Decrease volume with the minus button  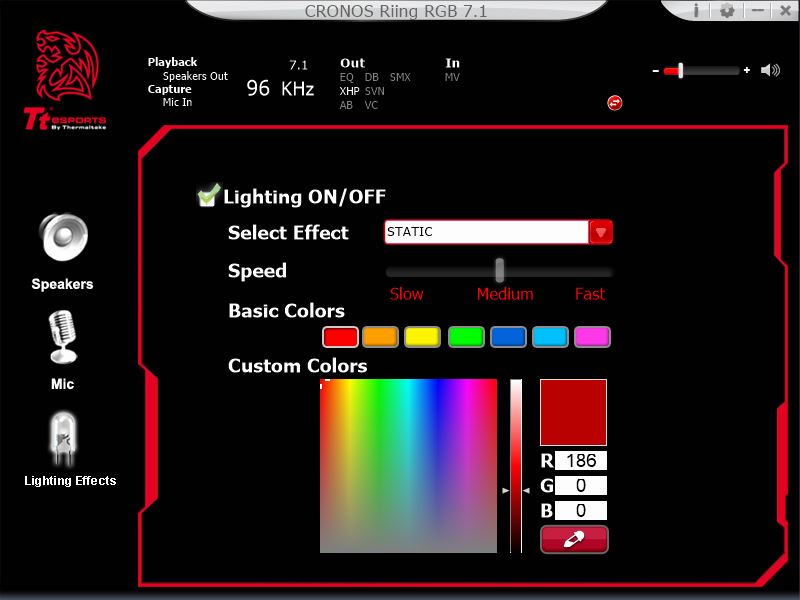point(656,71)
